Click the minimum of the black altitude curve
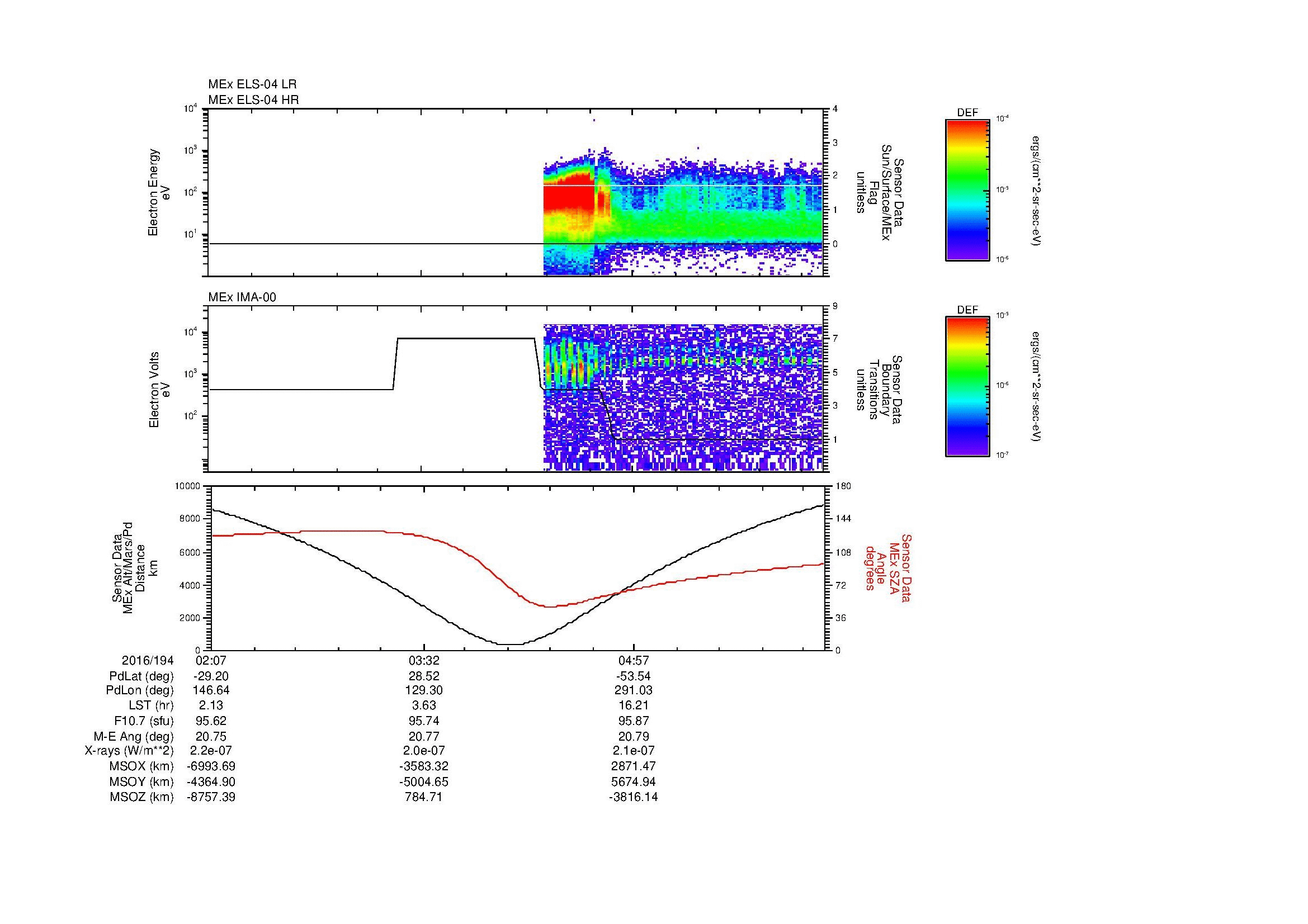The width and height of the screenshot is (1308, 924). click(510, 645)
